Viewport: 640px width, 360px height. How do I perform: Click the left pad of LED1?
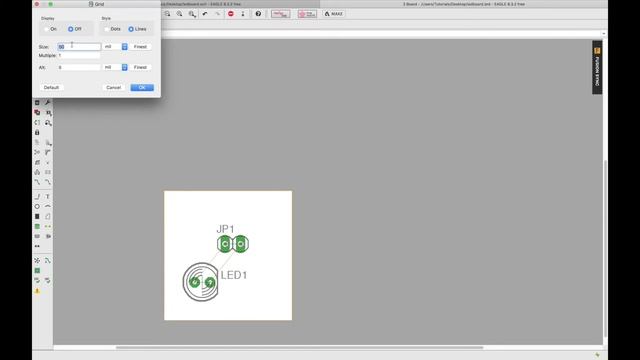click(x=195, y=282)
